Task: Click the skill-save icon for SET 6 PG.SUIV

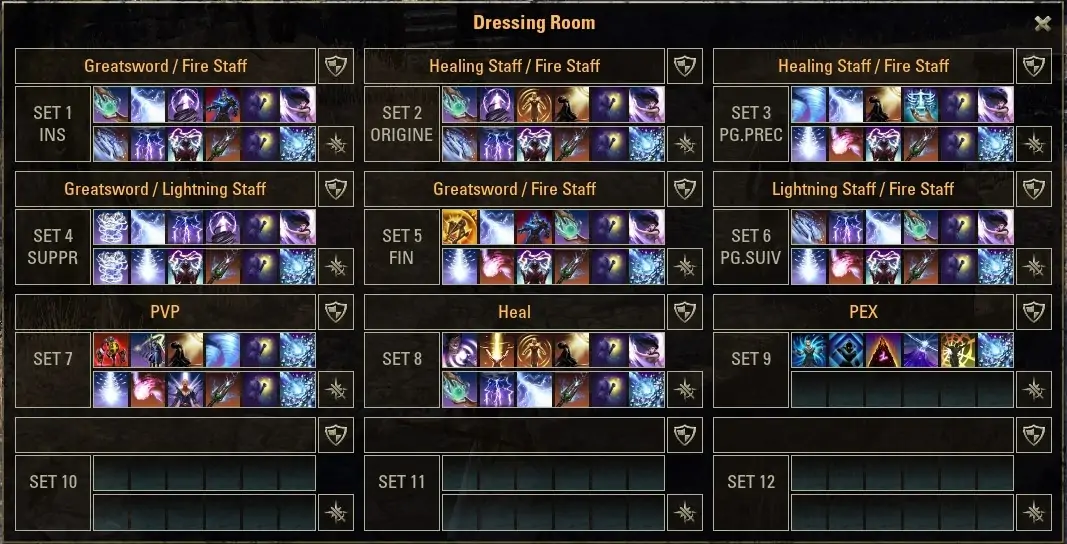Action: click(1034, 266)
